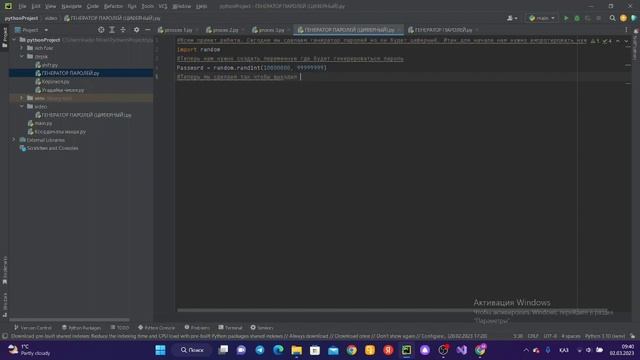Open the File menu
The image size is (640, 360).
[x=22, y=6]
